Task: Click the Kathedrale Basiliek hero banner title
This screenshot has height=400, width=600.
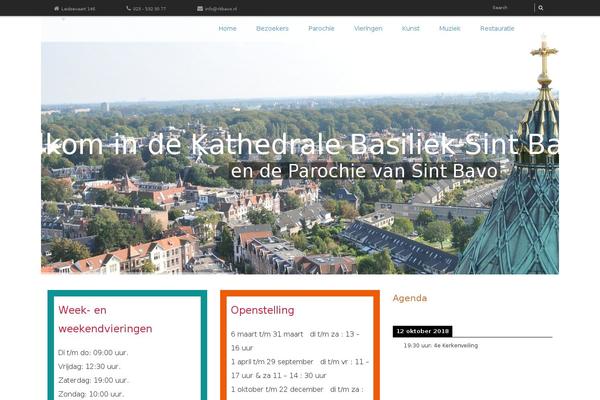Action: coord(300,144)
